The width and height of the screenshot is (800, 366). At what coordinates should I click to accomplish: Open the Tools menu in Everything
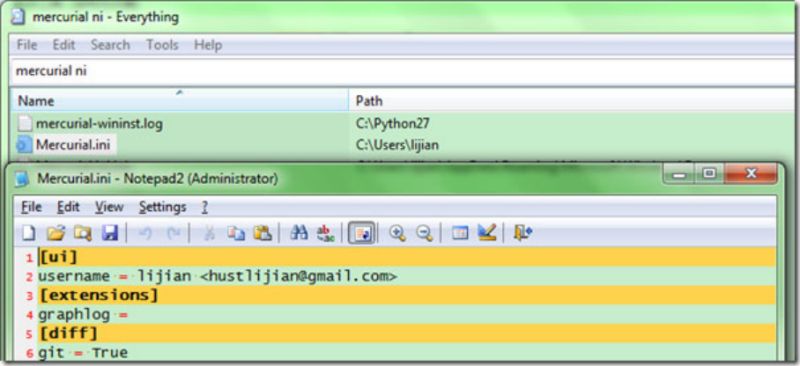coord(162,45)
